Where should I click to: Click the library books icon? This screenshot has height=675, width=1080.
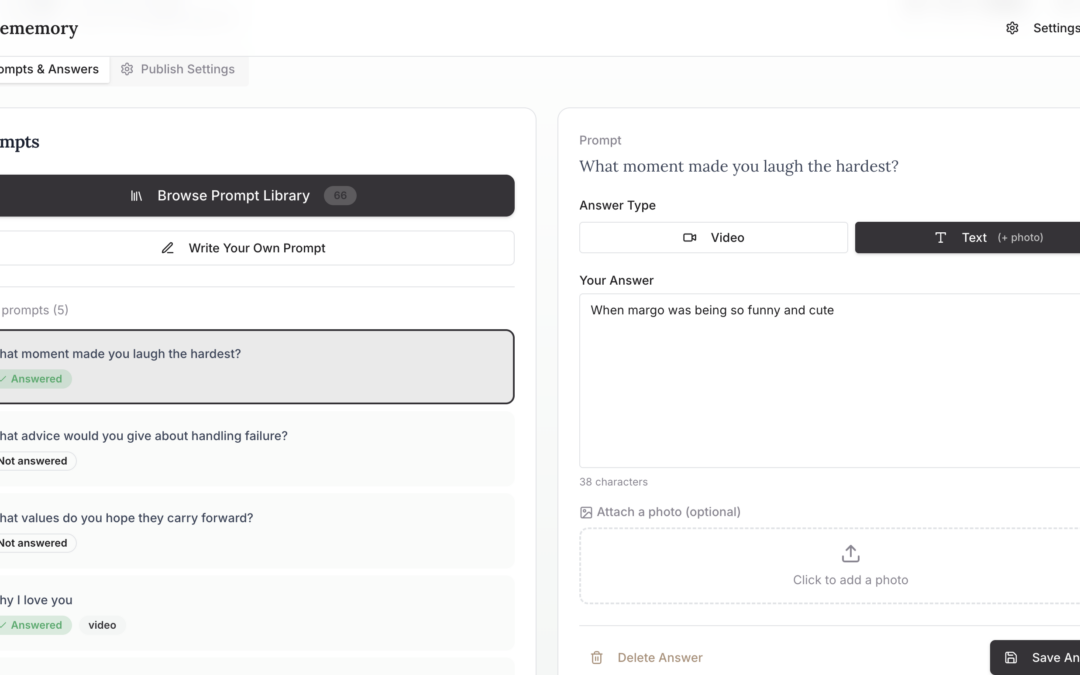coord(137,196)
